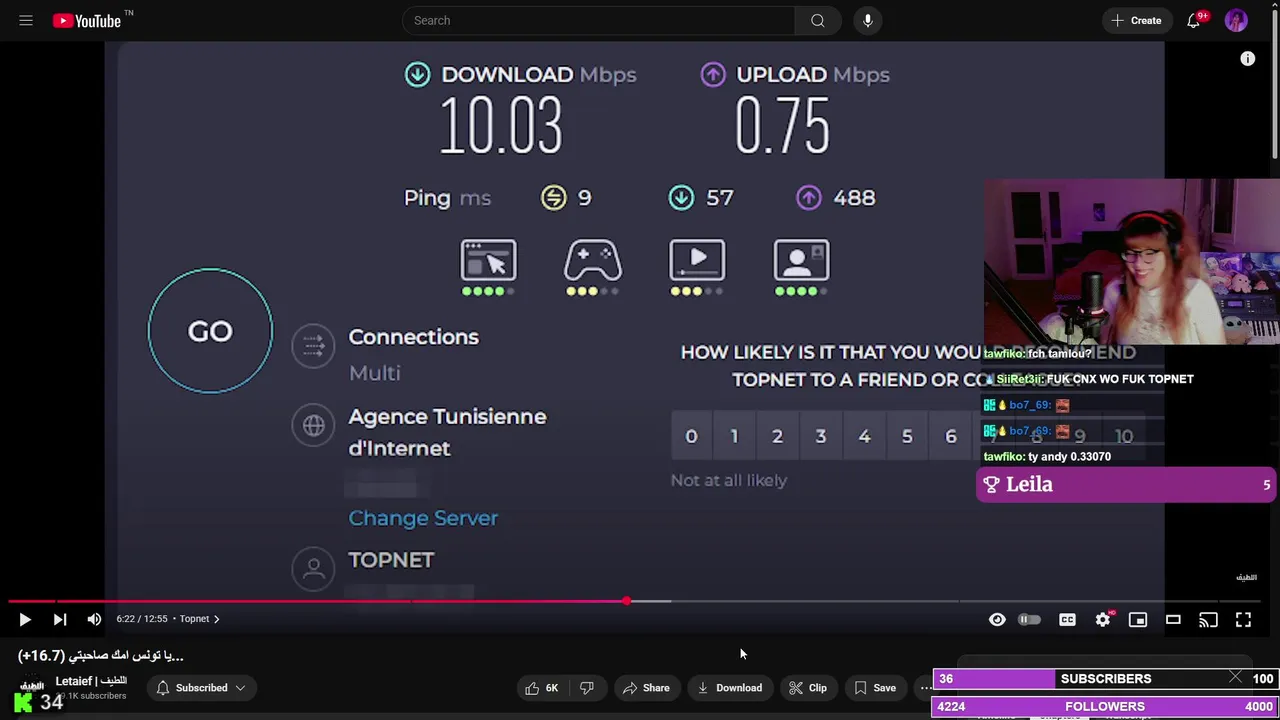Share this video
1280x720 pixels.
[x=646, y=688]
